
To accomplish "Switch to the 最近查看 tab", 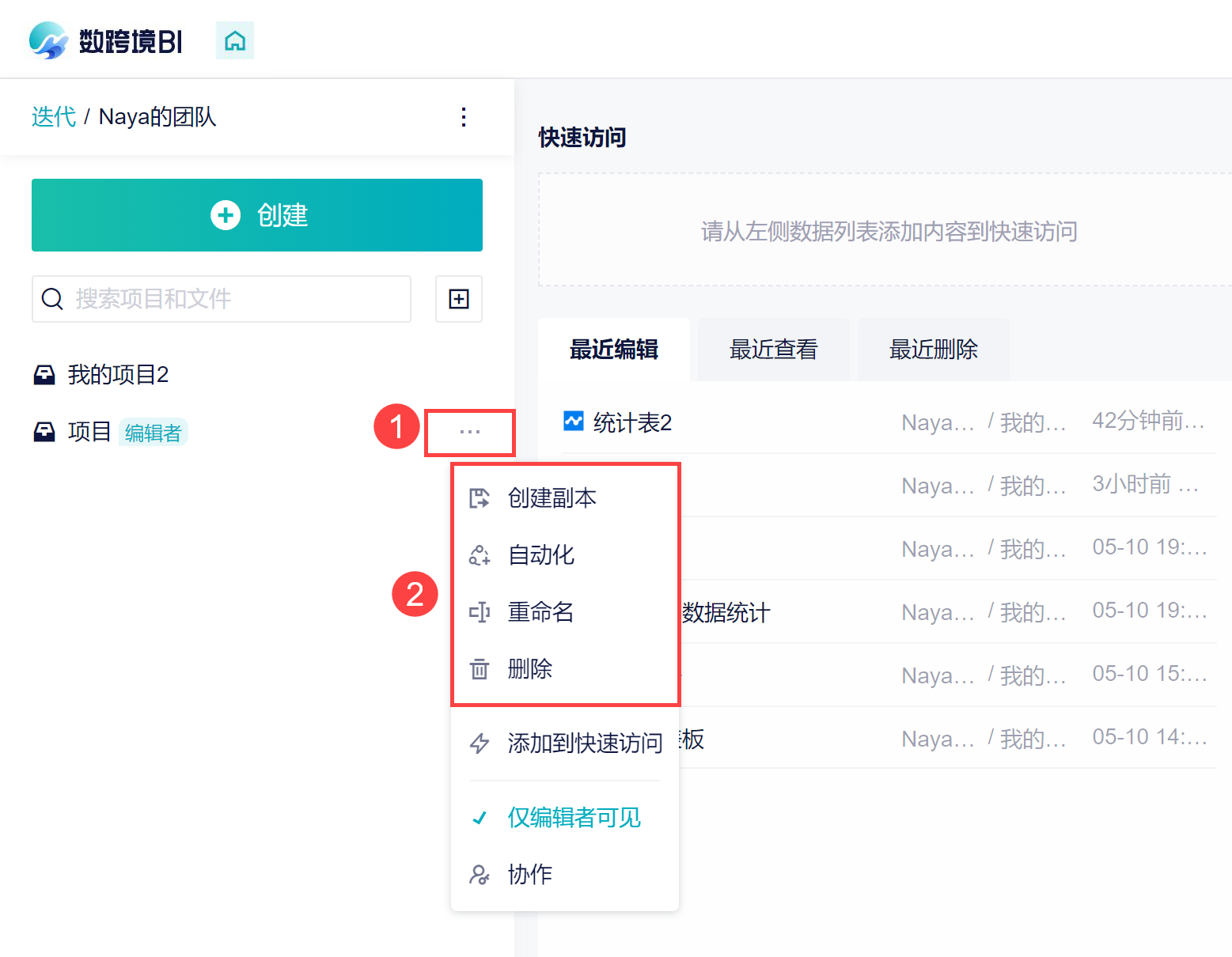I will click(773, 350).
